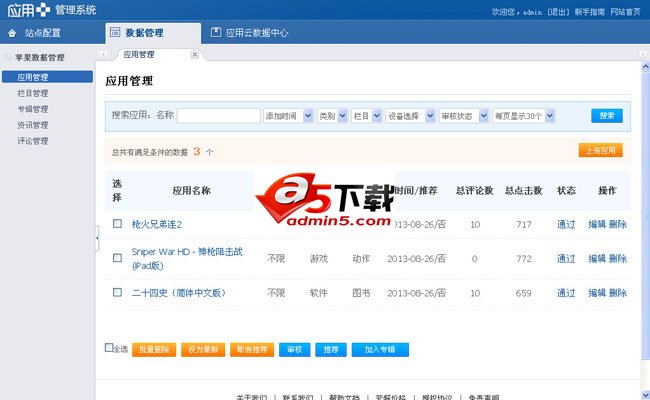Open the 站点配置 home icon
Screen dimensions: 650x400
12,33
